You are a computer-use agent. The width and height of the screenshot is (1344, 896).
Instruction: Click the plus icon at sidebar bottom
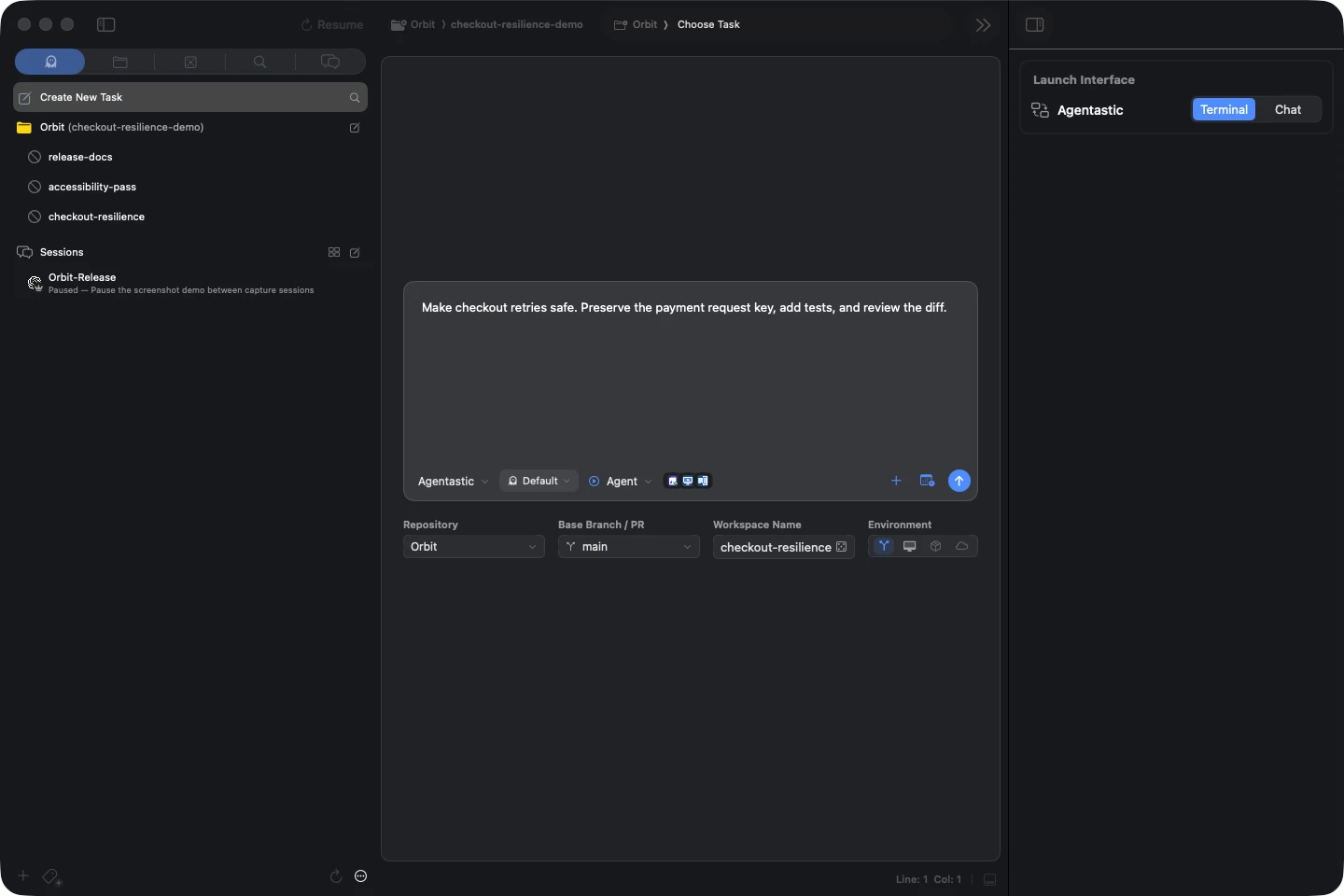[x=23, y=875]
